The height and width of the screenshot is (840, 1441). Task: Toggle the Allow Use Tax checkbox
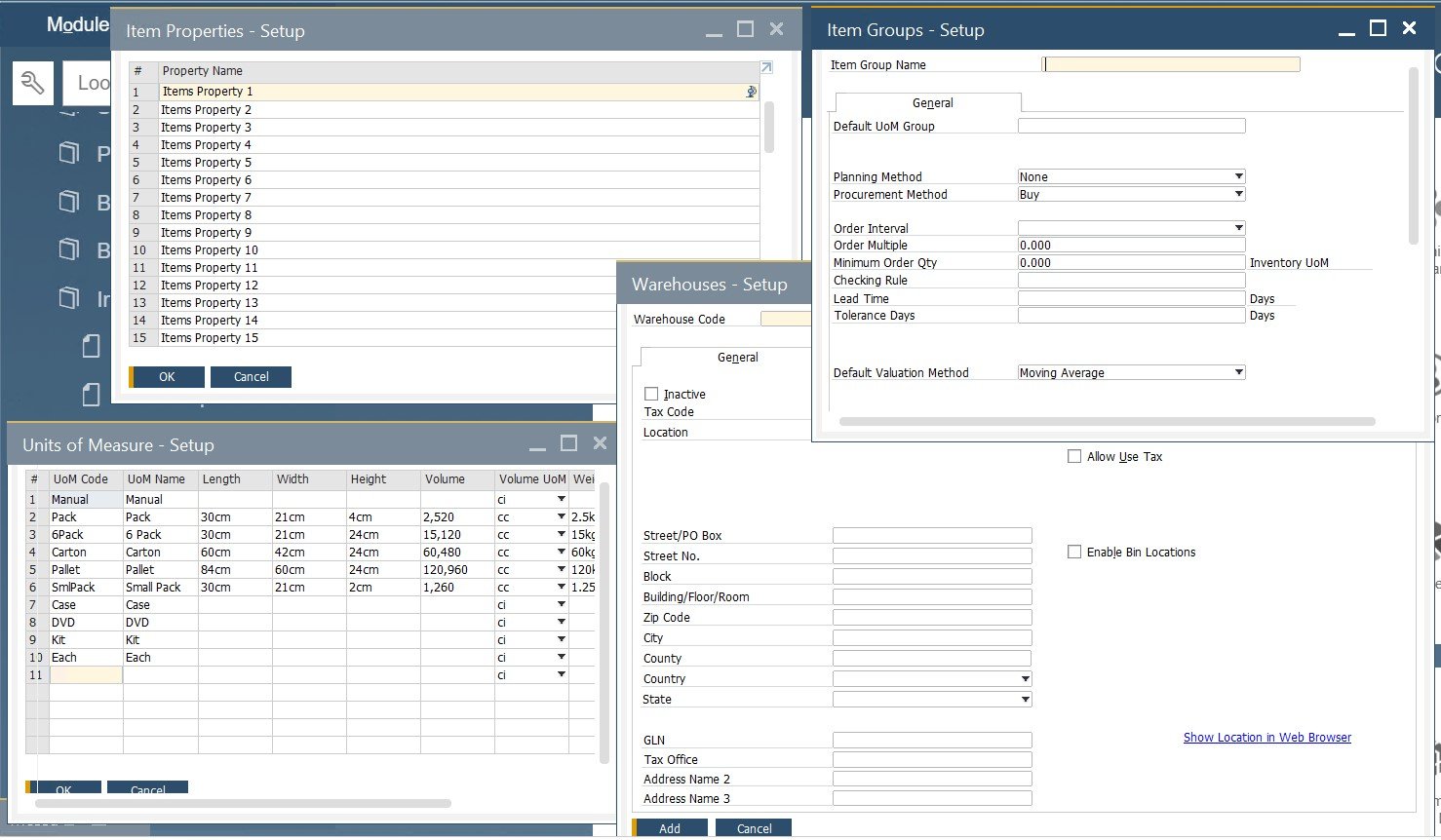pyautogui.click(x=1074, y=456)
